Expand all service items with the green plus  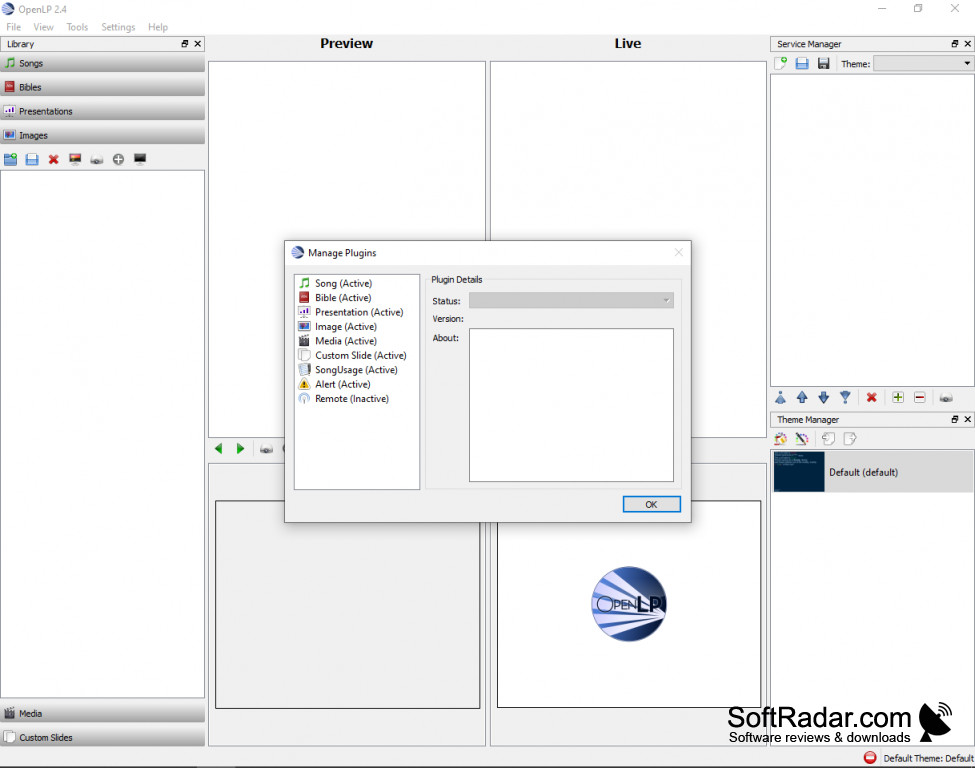(898, 397)
